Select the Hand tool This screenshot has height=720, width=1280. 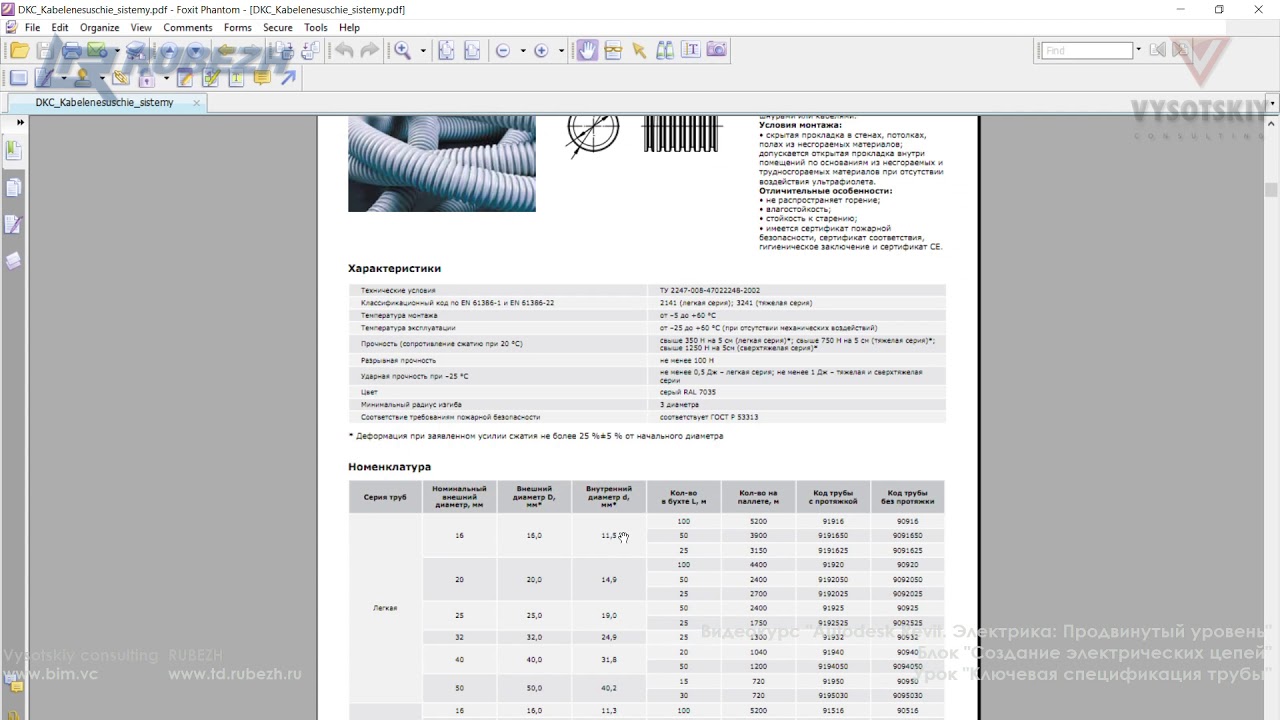click(587, 51)
